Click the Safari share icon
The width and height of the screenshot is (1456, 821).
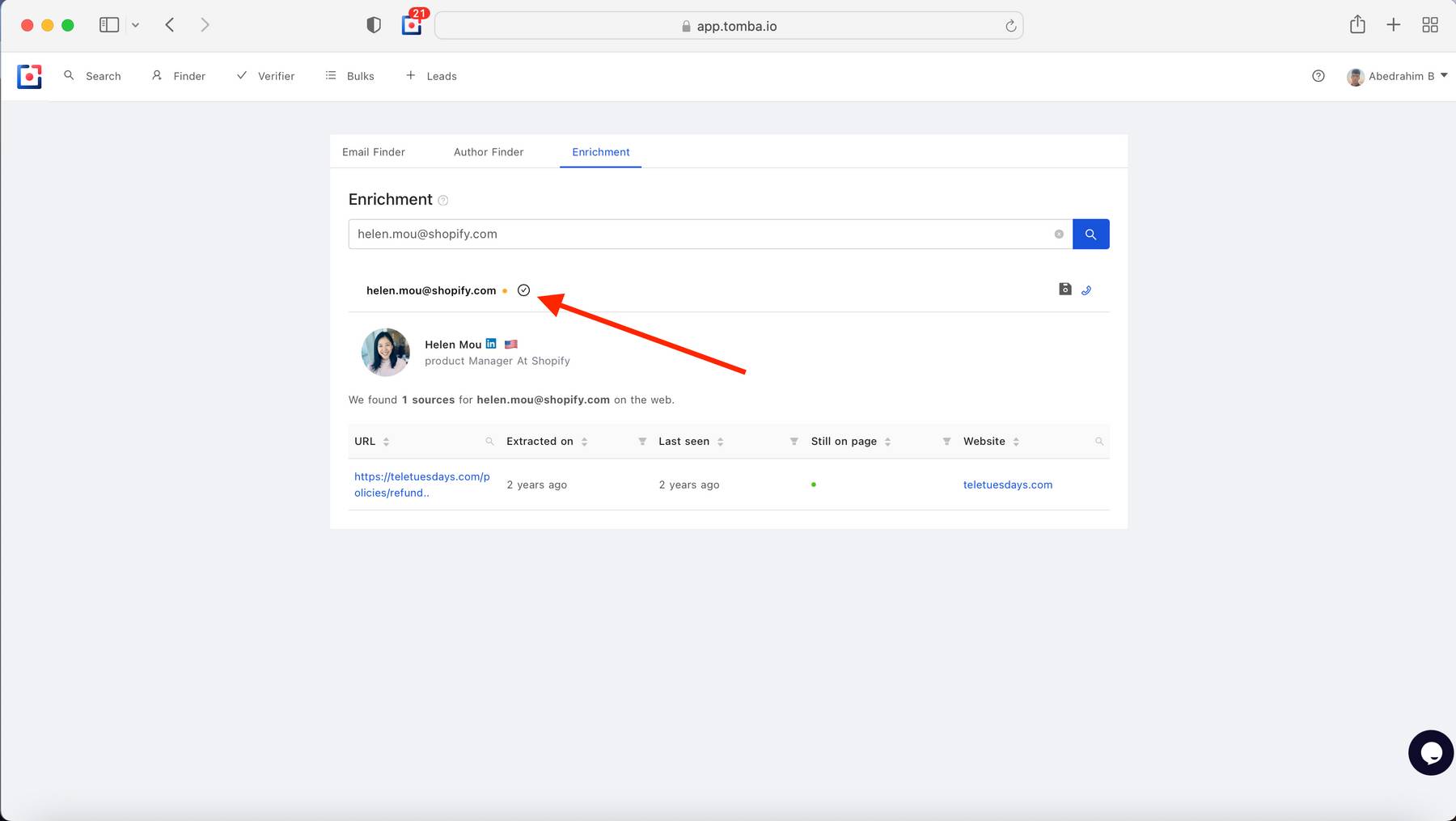pyautogui.click(x=1357, y=25)
